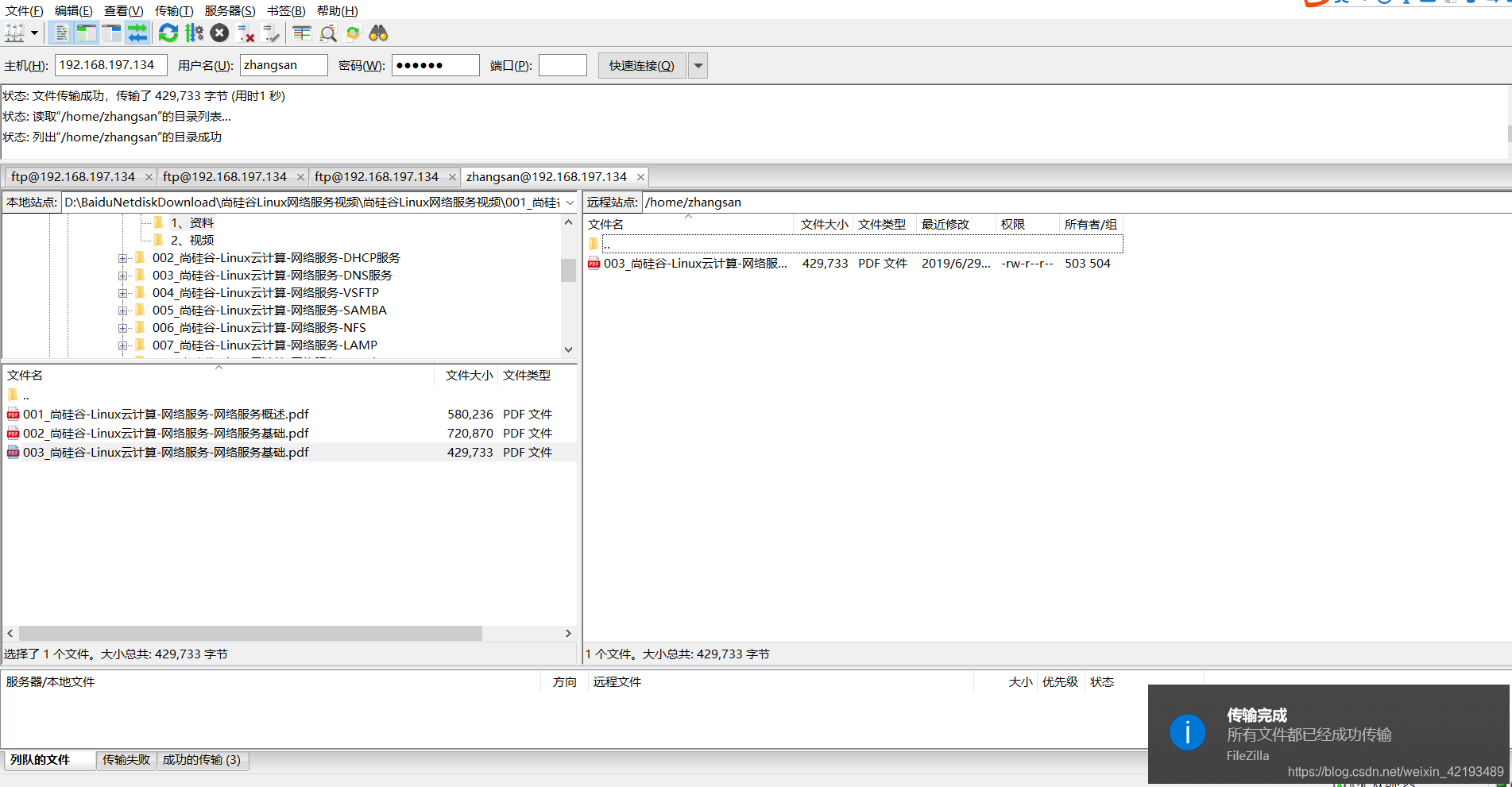Select the 1、资料 folder in tree

[192, 223]
